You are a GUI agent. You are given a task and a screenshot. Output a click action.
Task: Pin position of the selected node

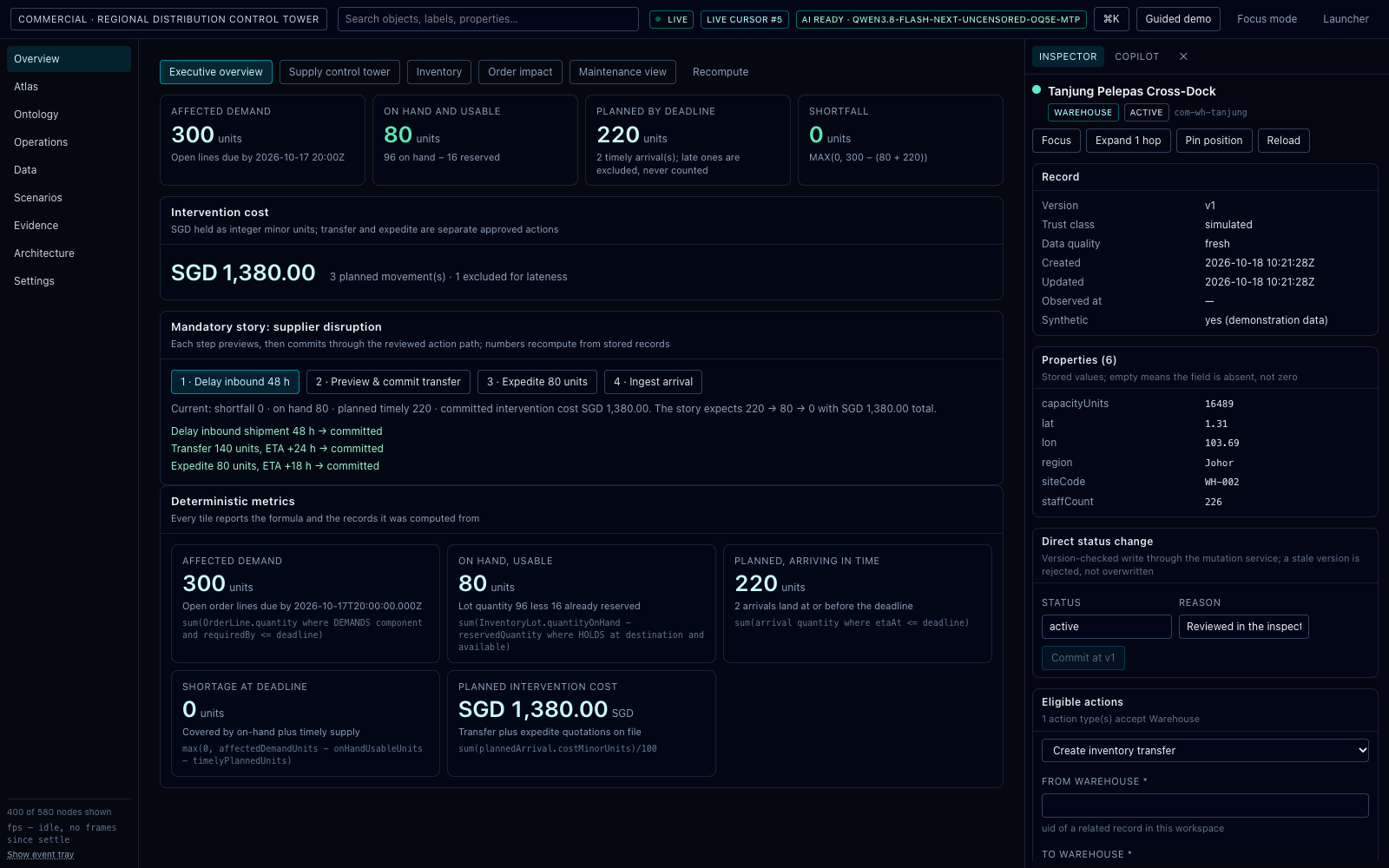(x=1214, y=141)
